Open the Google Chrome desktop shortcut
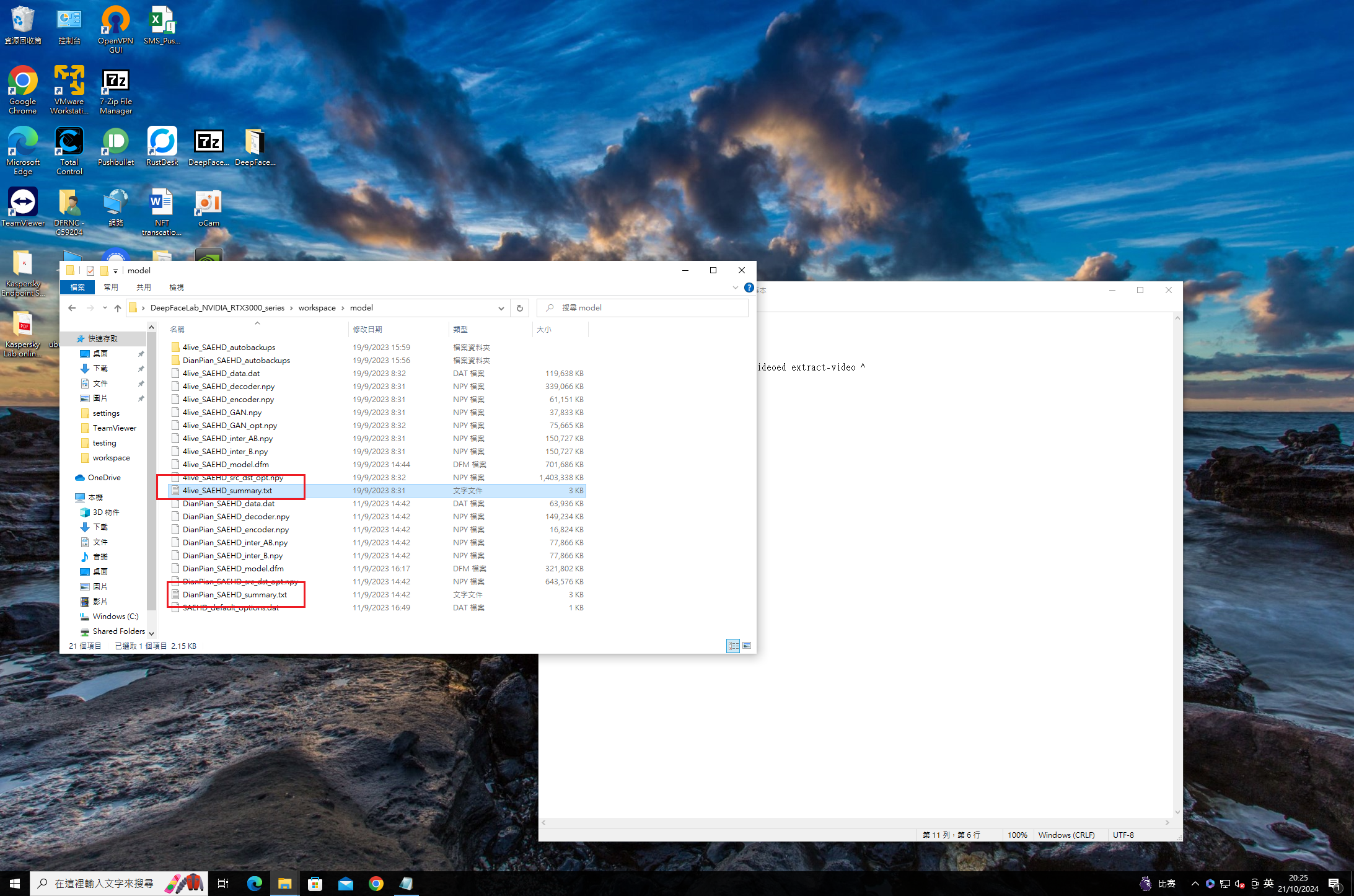1354x896 pixels. (x=23, y=90)
